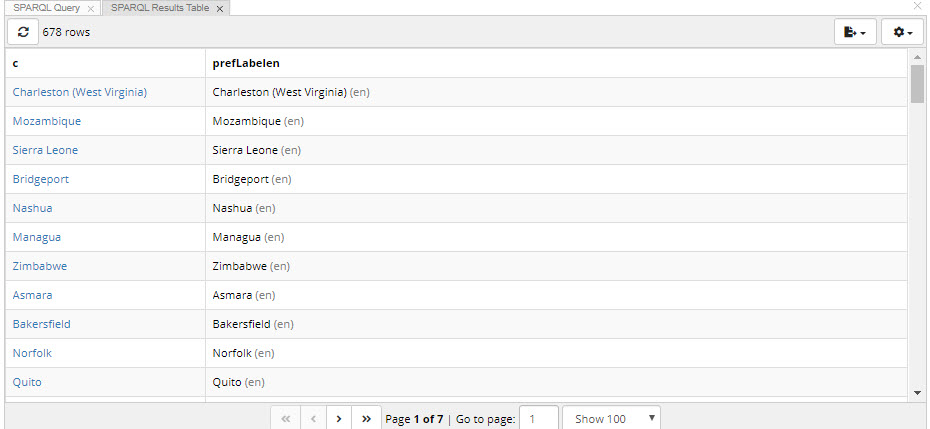
Task: Go to the first results page
Action: (285, 419)
